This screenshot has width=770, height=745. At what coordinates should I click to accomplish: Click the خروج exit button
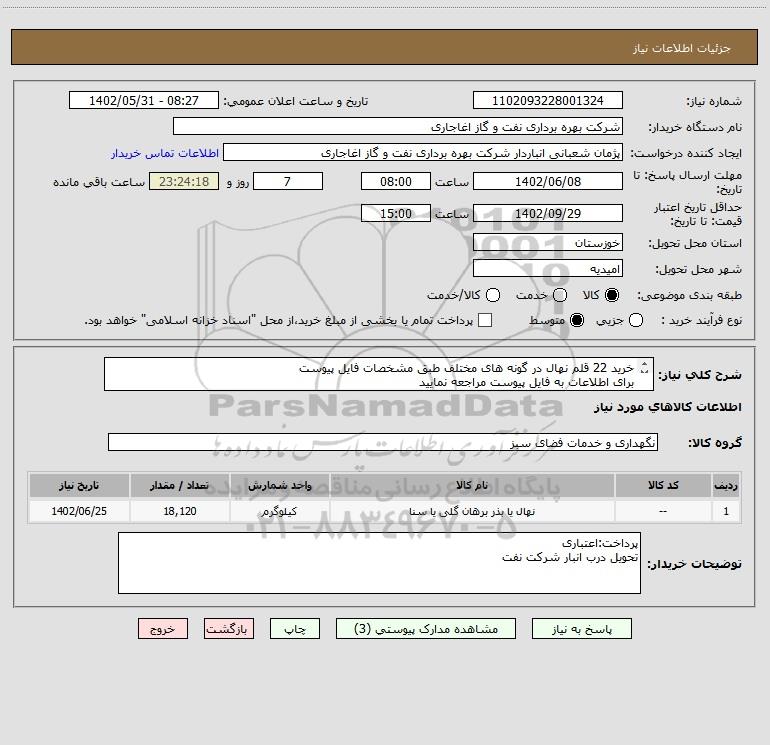pyautogui.click(x=163, y=629)
